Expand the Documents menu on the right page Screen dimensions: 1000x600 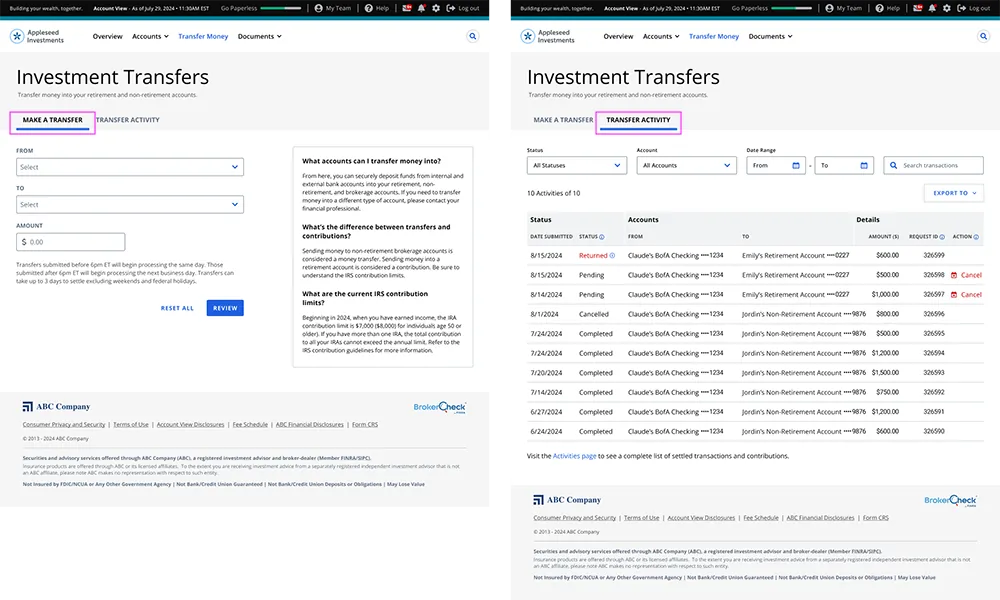pos(770,36)
